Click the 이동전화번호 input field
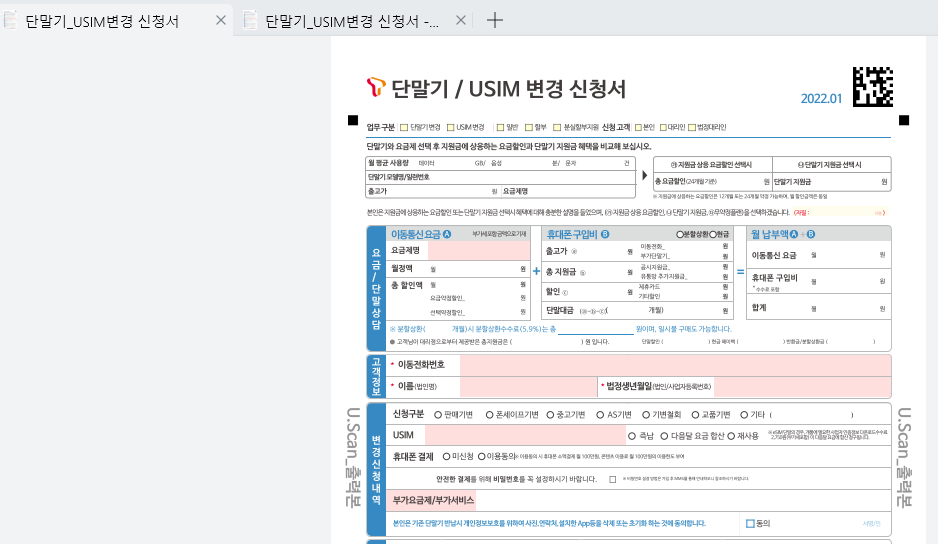 [675, 365]
